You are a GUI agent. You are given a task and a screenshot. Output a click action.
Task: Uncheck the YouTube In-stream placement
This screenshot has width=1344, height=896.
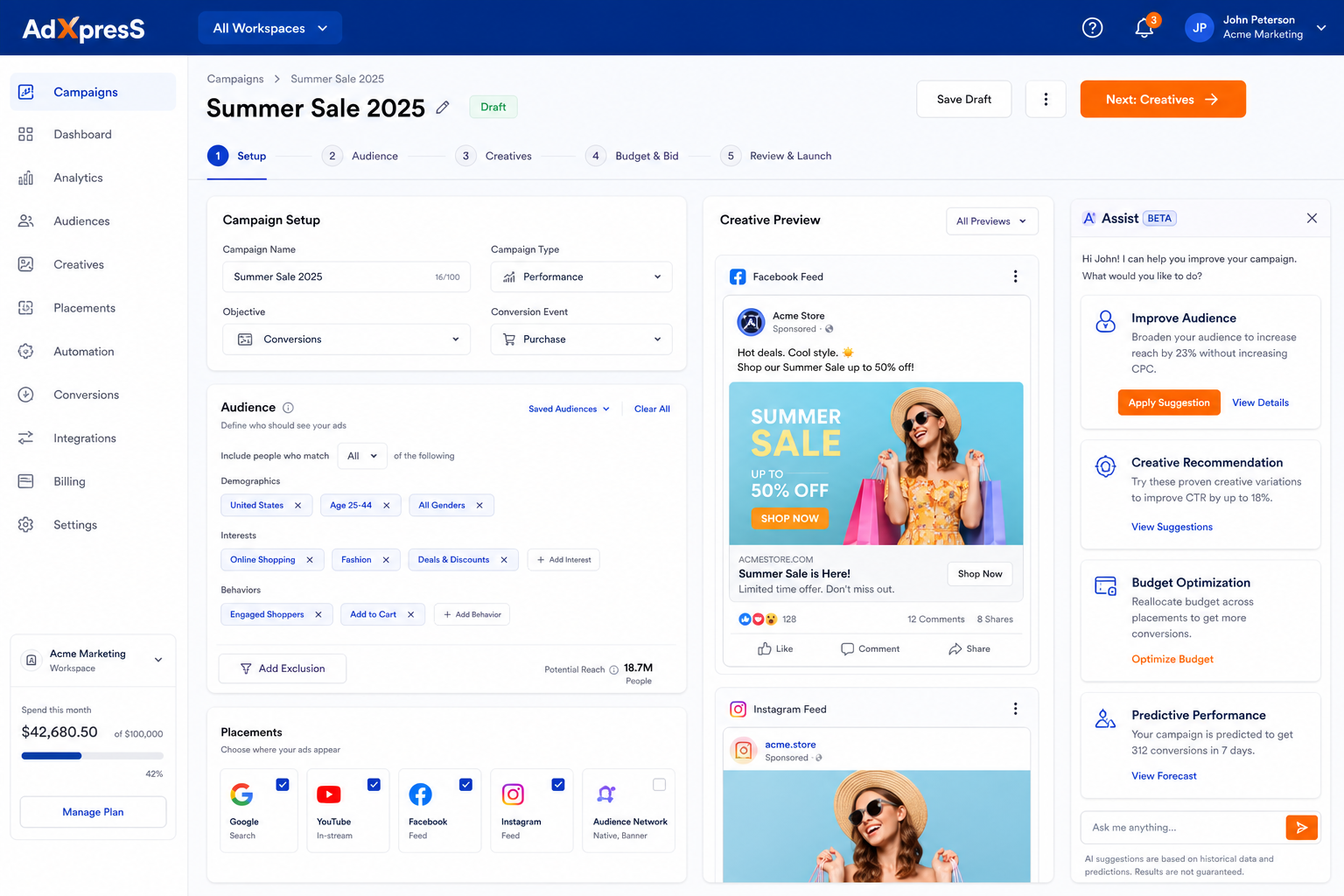pos(374,785)
